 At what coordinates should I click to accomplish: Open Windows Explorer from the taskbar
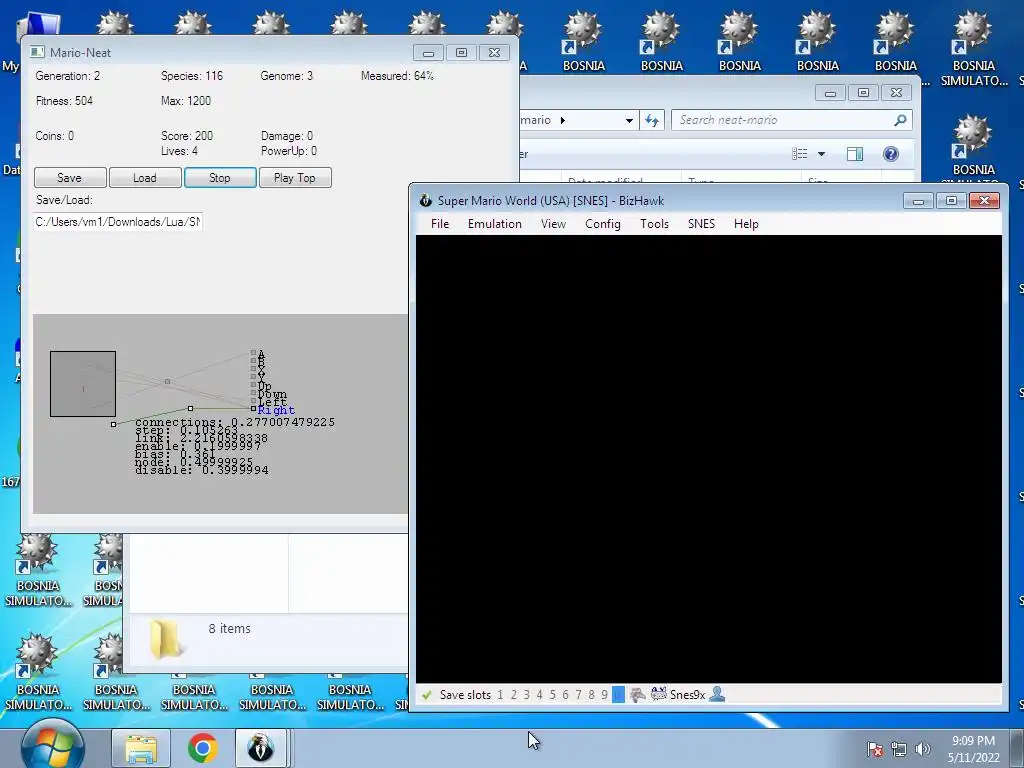[141, 748]
